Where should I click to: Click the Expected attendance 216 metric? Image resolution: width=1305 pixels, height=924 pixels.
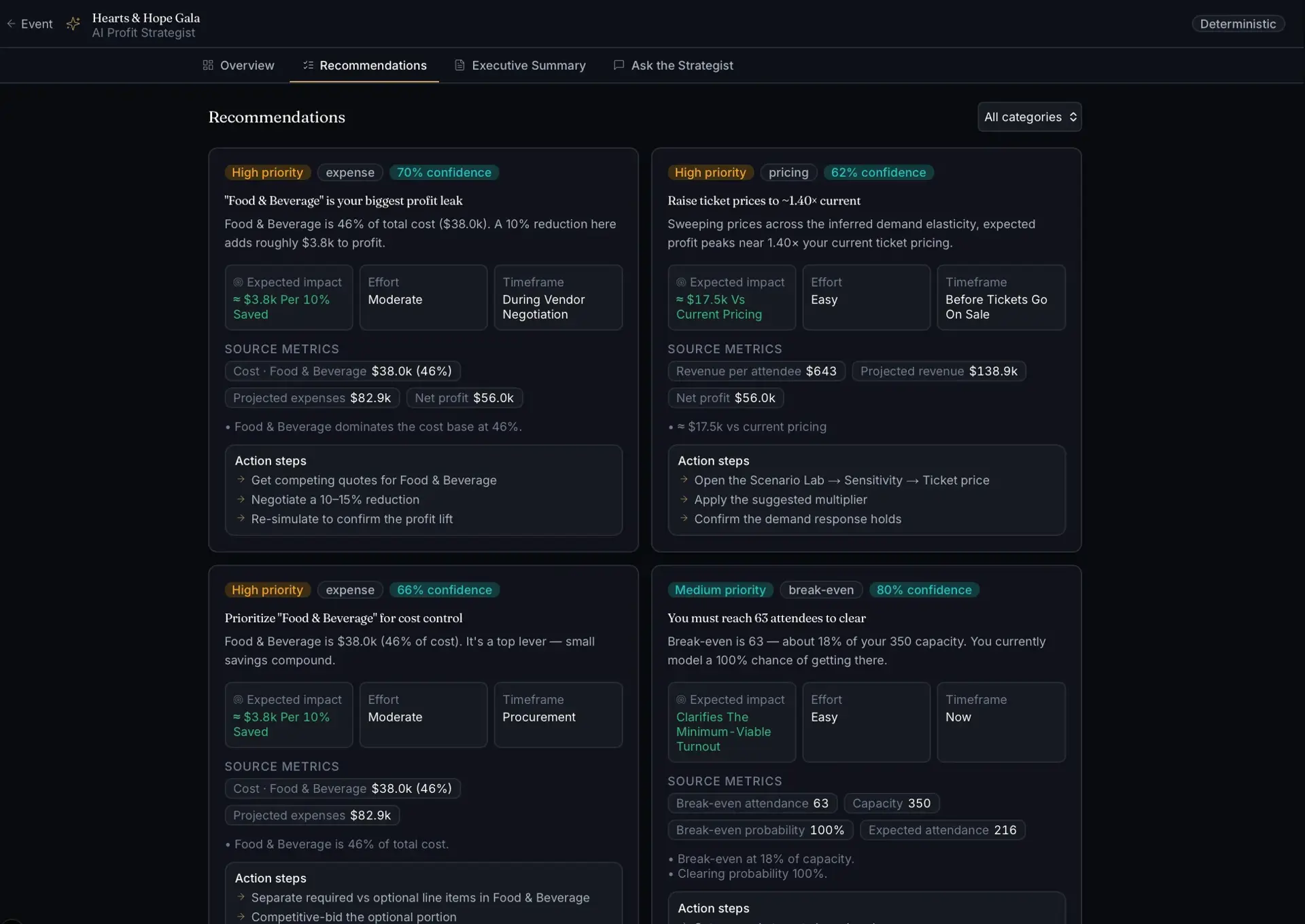click(942, 830)
